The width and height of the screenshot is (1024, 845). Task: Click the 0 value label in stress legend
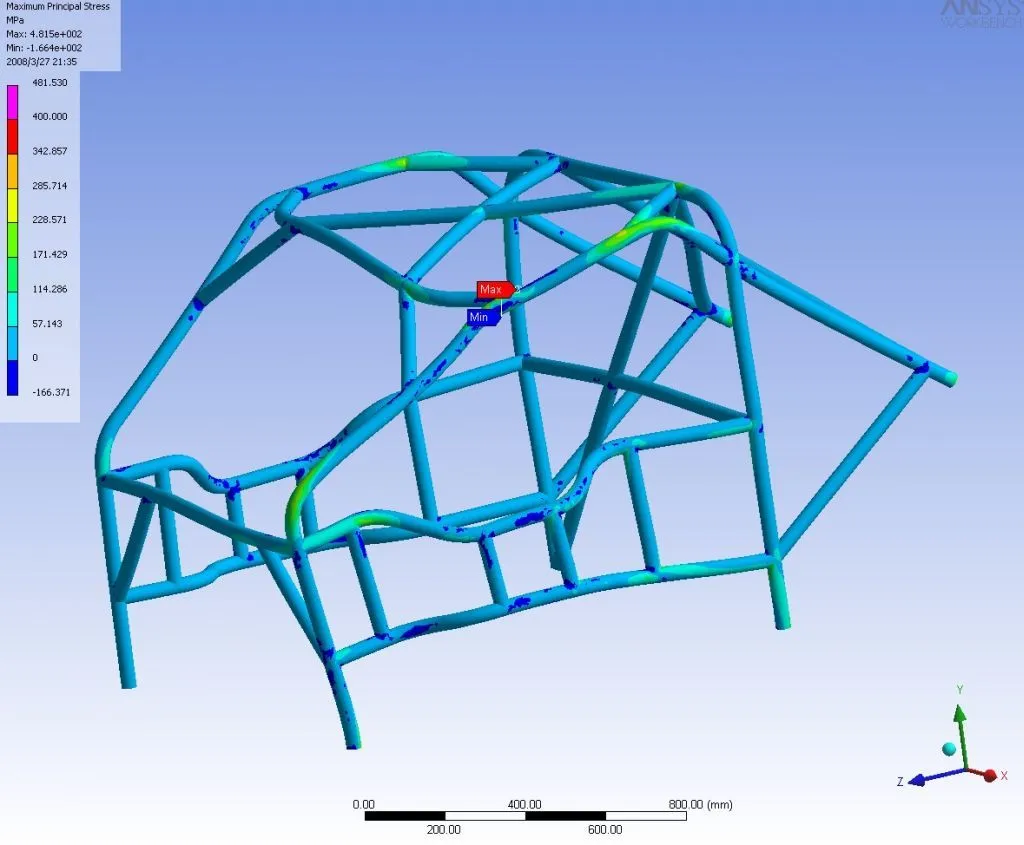35,358
